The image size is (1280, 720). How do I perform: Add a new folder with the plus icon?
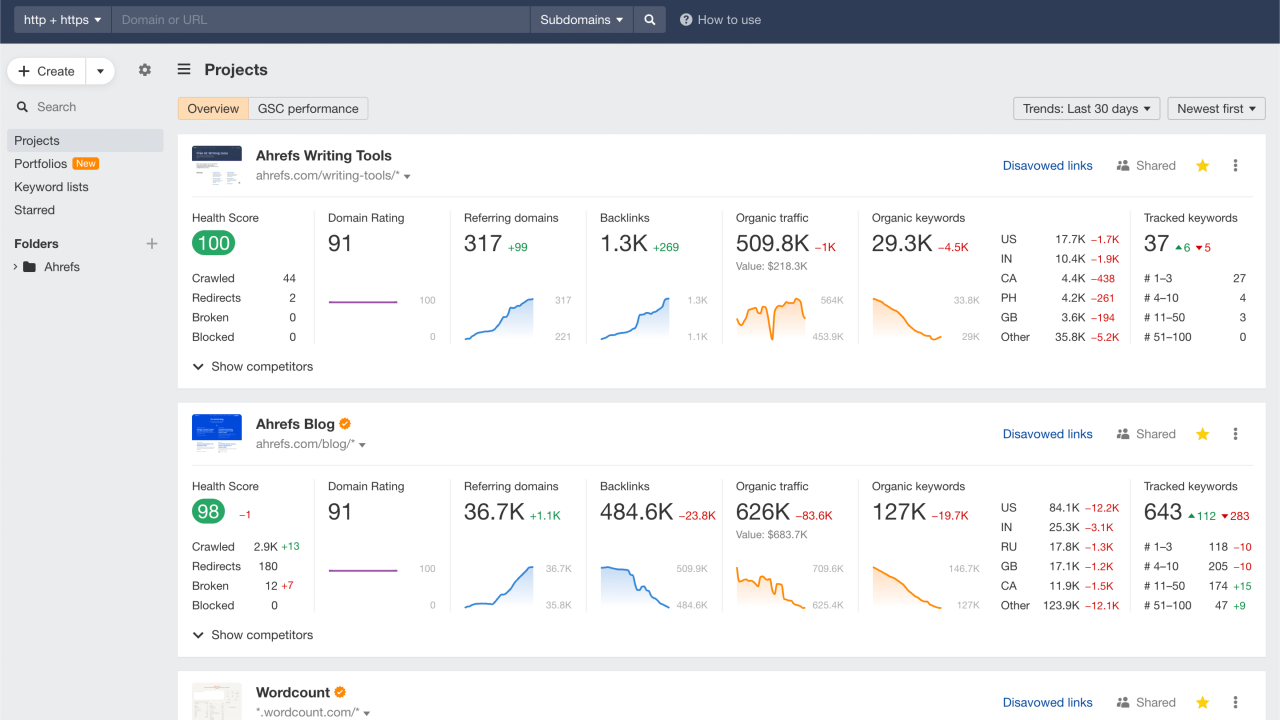[152, 243]
